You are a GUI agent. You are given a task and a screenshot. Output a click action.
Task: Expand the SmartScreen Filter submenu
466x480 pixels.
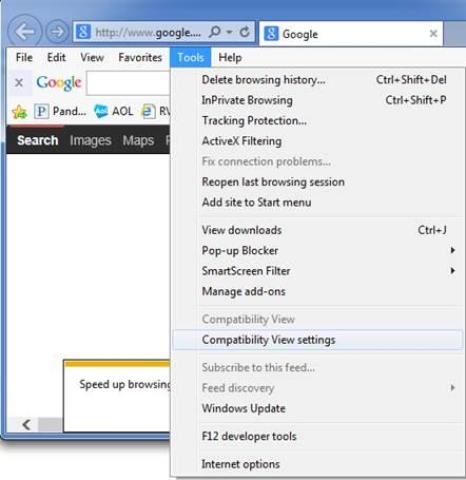click(x=452, y=270)
